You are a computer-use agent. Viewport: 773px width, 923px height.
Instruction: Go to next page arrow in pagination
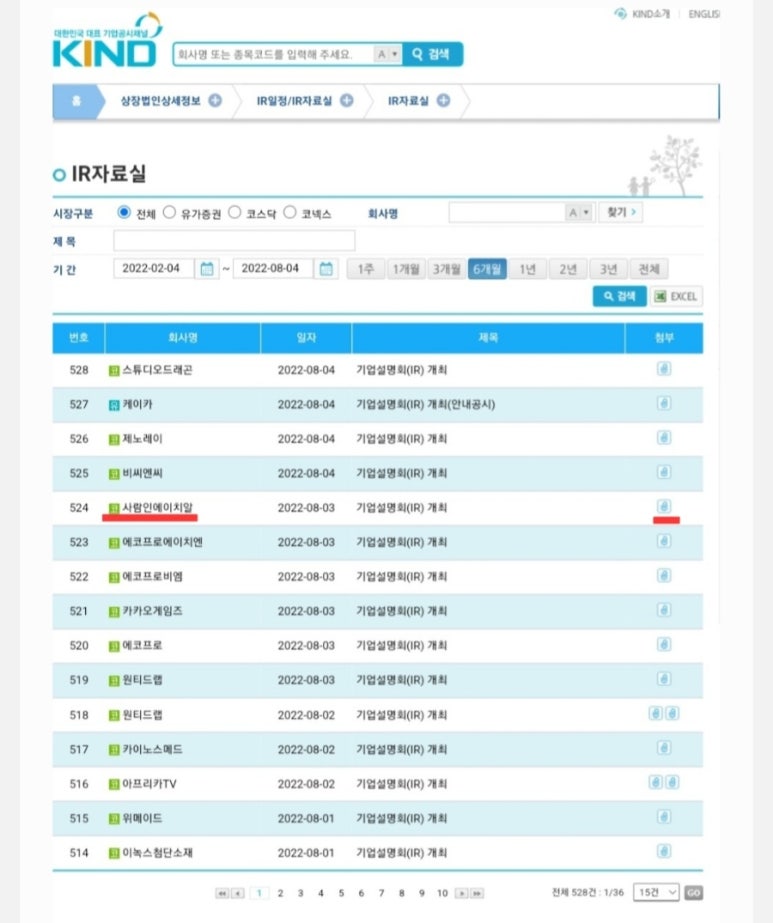click(x=462, y=893)
